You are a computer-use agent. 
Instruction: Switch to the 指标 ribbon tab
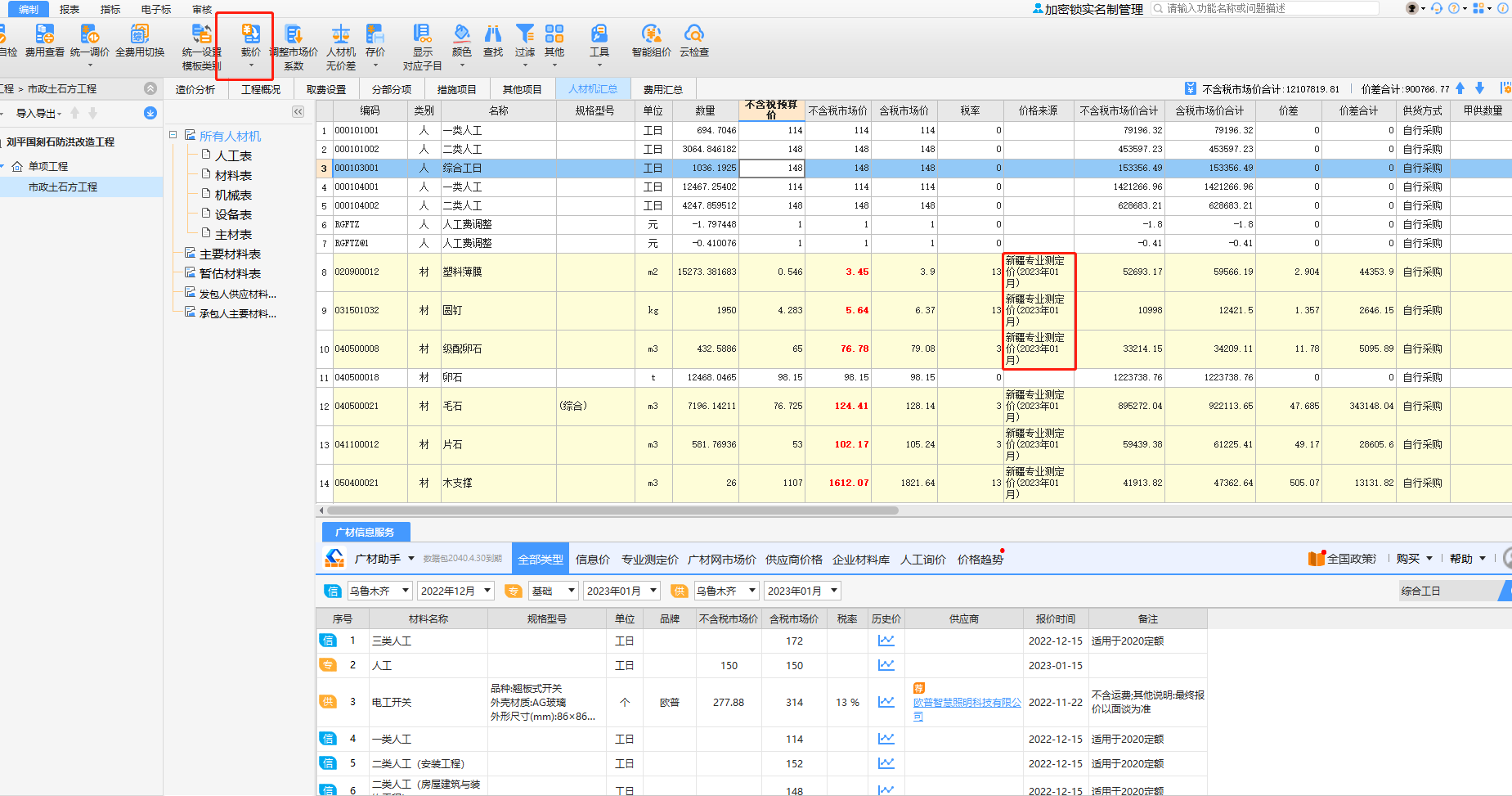click(110, 9)
